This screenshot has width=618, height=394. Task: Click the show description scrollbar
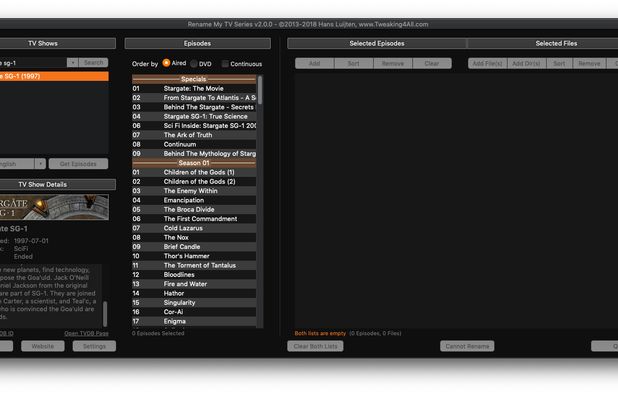(x=105, y=314)
